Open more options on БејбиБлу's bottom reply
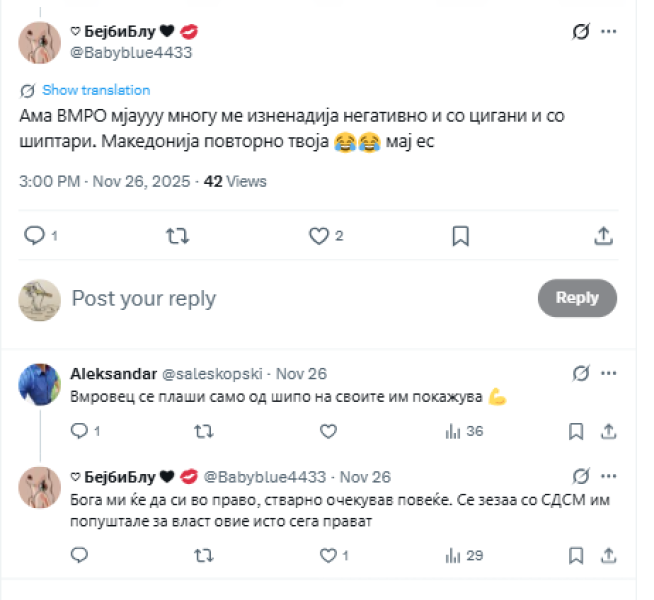654x600 pixels. click(608, 476)
